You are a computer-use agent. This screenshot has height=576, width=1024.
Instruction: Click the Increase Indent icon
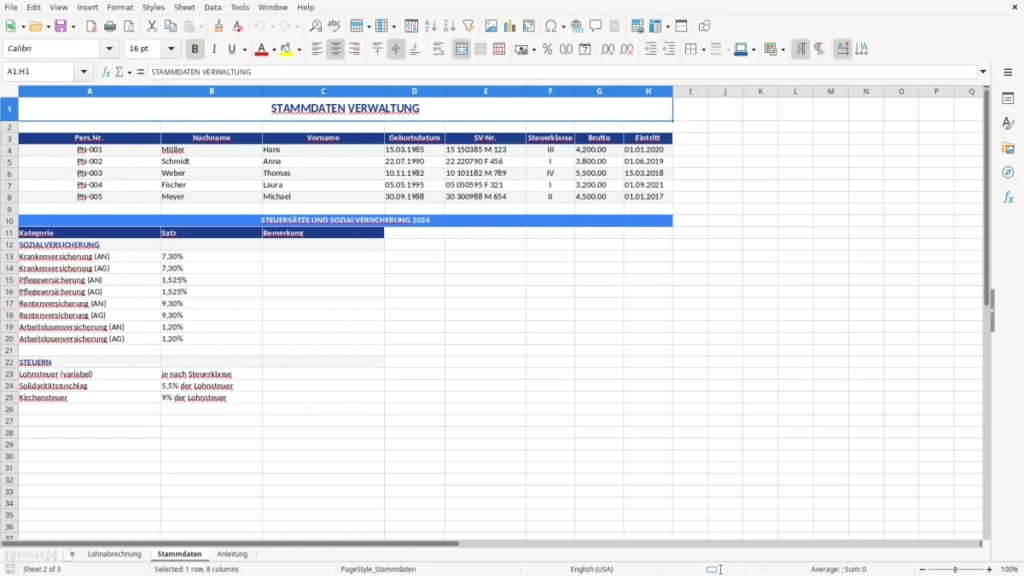650,49
